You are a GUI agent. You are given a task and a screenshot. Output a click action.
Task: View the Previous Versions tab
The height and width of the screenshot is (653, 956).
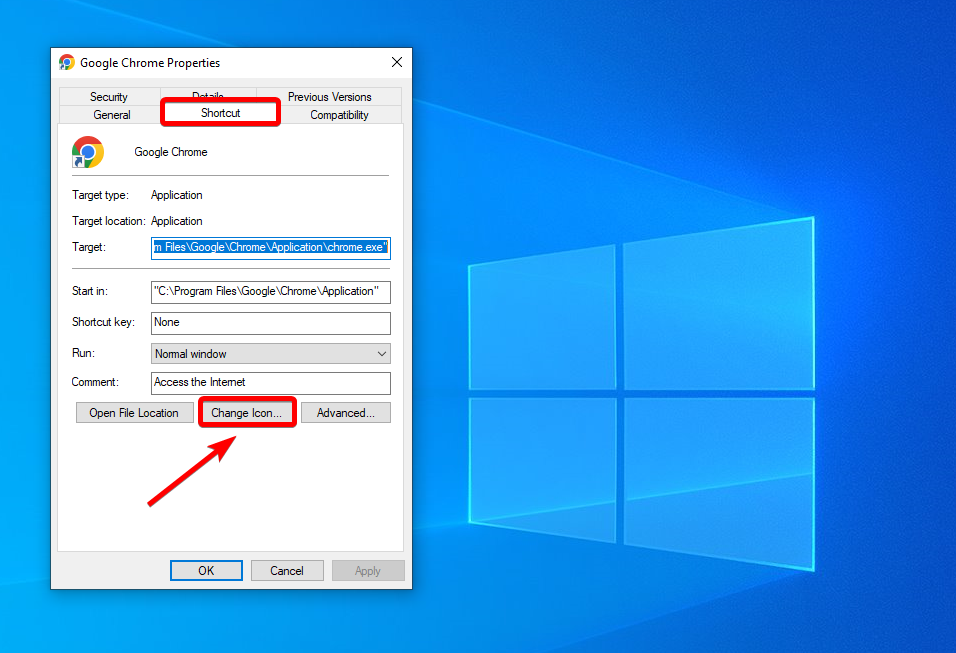331,96
